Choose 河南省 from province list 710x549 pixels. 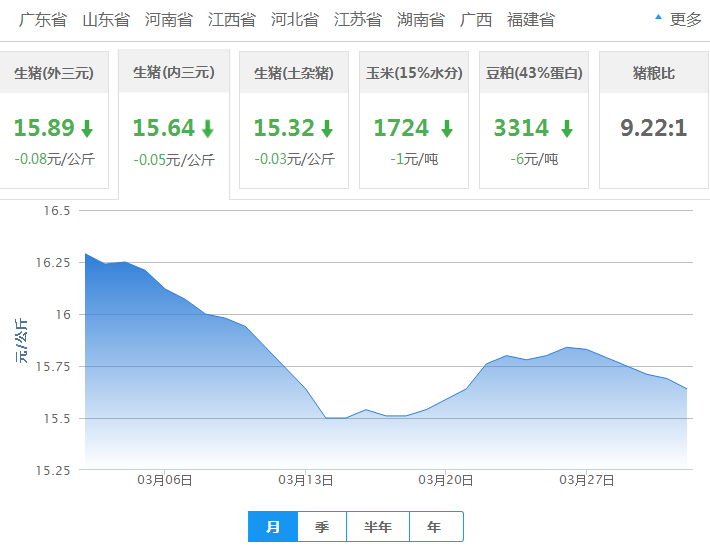tap(169, 19)
